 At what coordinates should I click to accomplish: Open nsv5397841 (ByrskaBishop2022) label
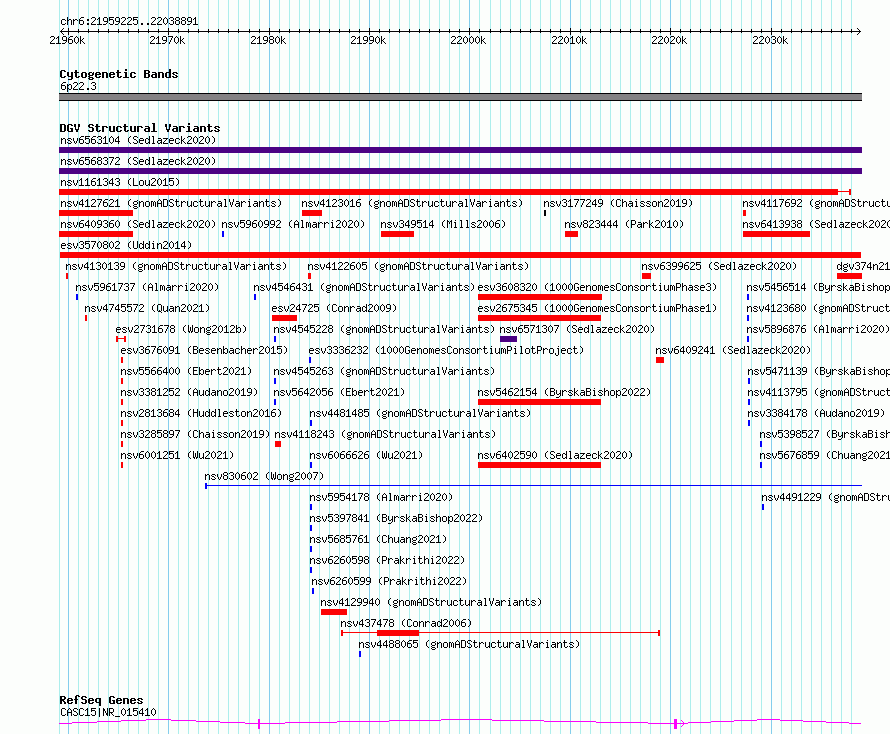pyautogui.click(x=396, y=518)
